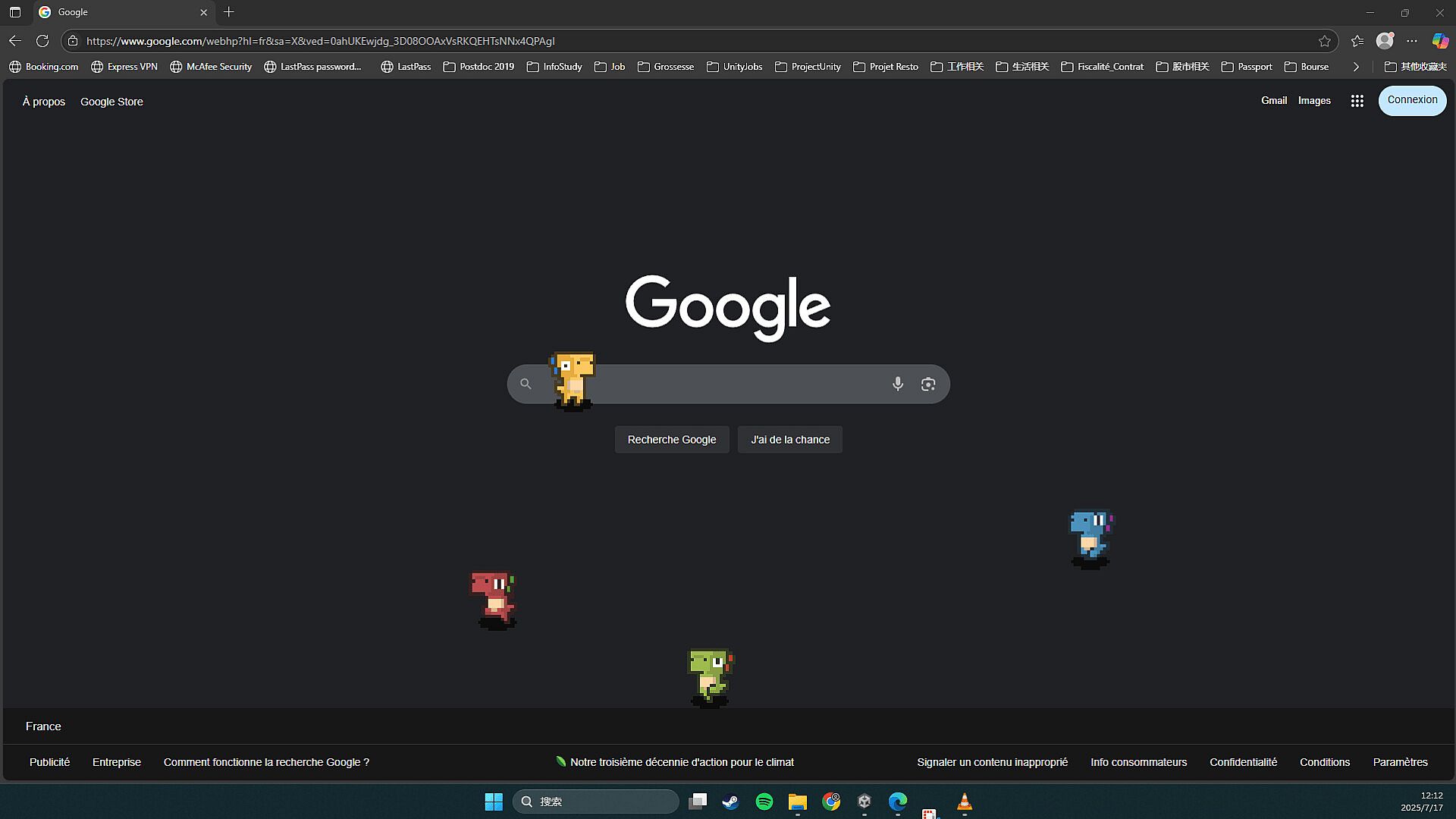Launch Steam from the taskbar

[x=730, y=802]
